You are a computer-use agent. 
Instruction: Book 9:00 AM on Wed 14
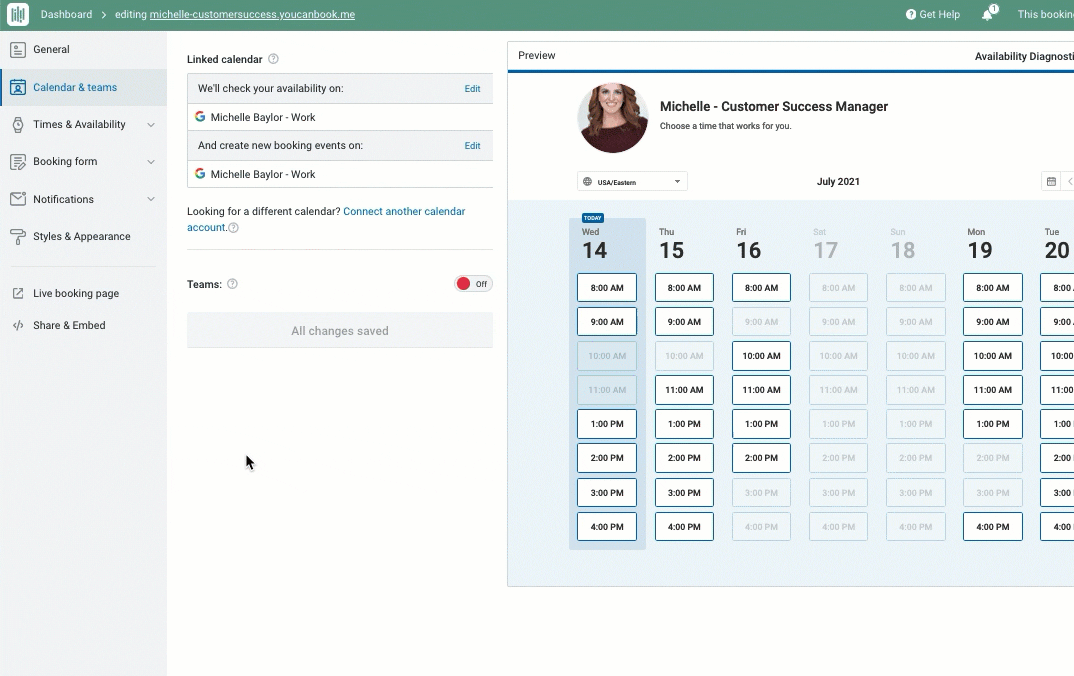[607, 322]
